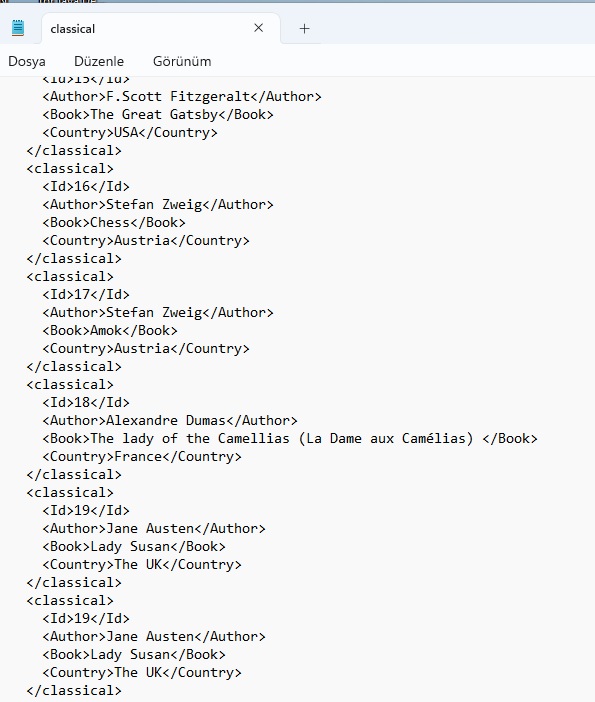The height and width of the screenshot is (702, 595).
Task: Open the Dosya menu
Action: (x=27, y=61)
